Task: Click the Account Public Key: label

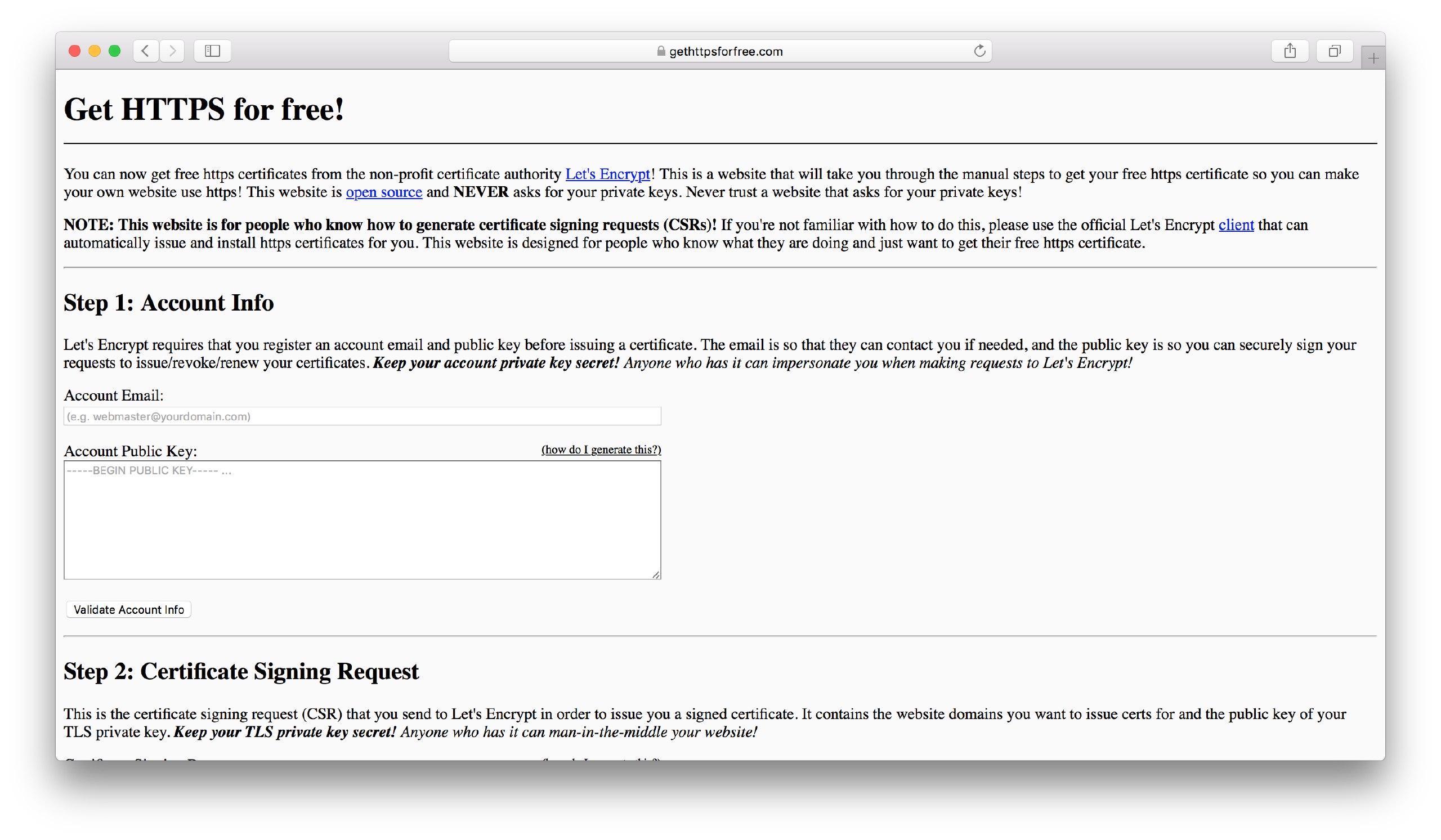Action: click(x=131, y=451)
